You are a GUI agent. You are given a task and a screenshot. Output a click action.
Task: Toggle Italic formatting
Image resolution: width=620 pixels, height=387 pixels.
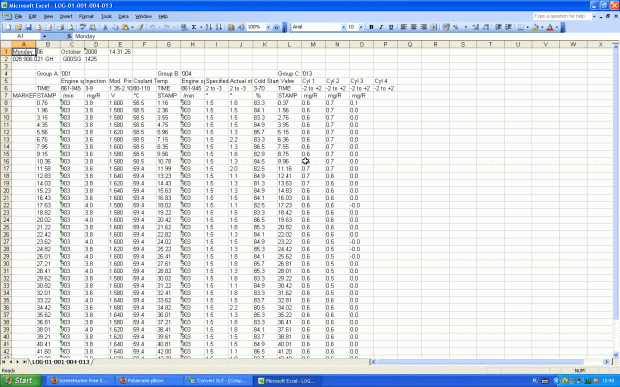point(381,27)
